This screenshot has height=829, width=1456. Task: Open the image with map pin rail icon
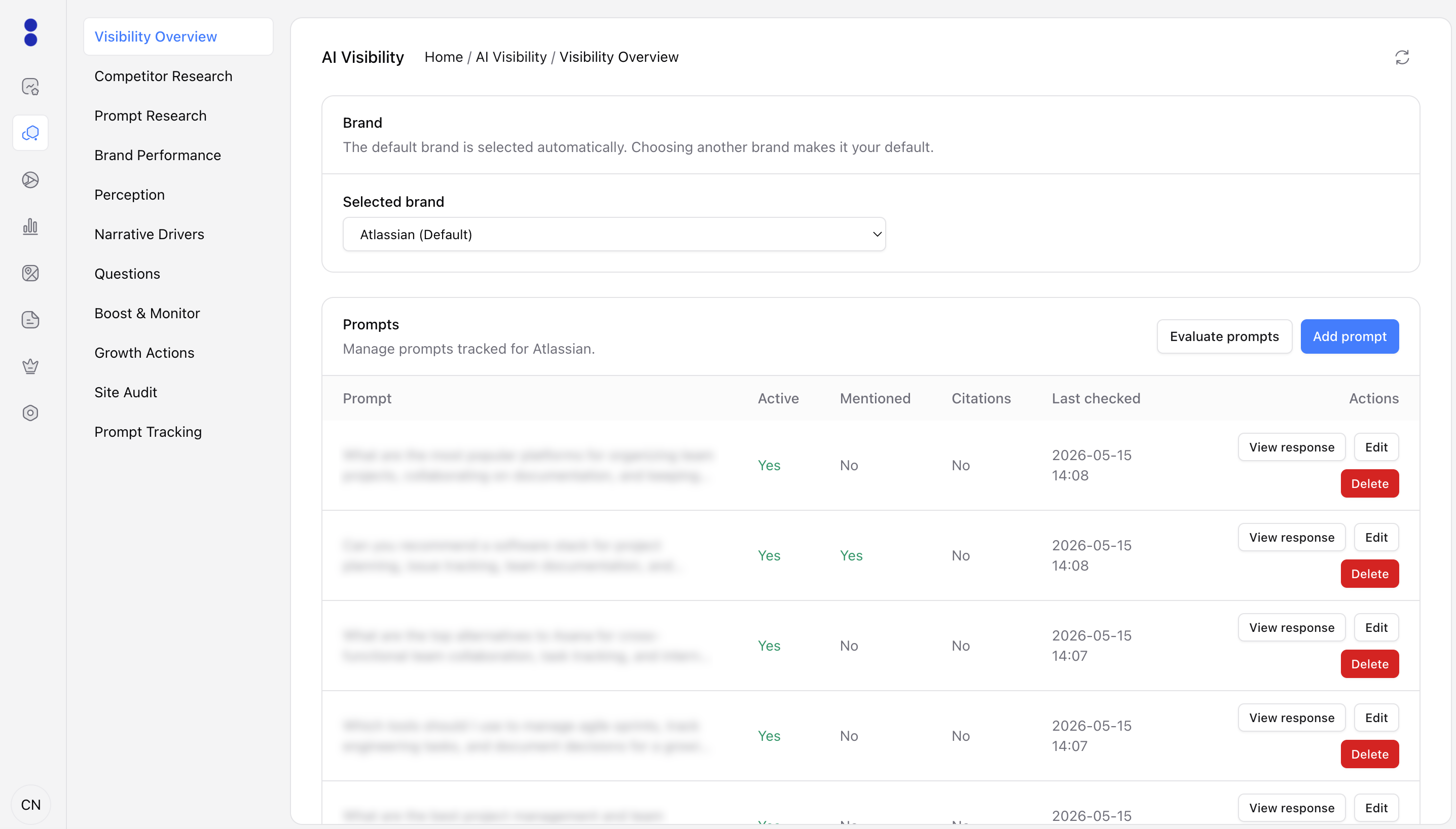pyautogui.click(x=31, y=273)
